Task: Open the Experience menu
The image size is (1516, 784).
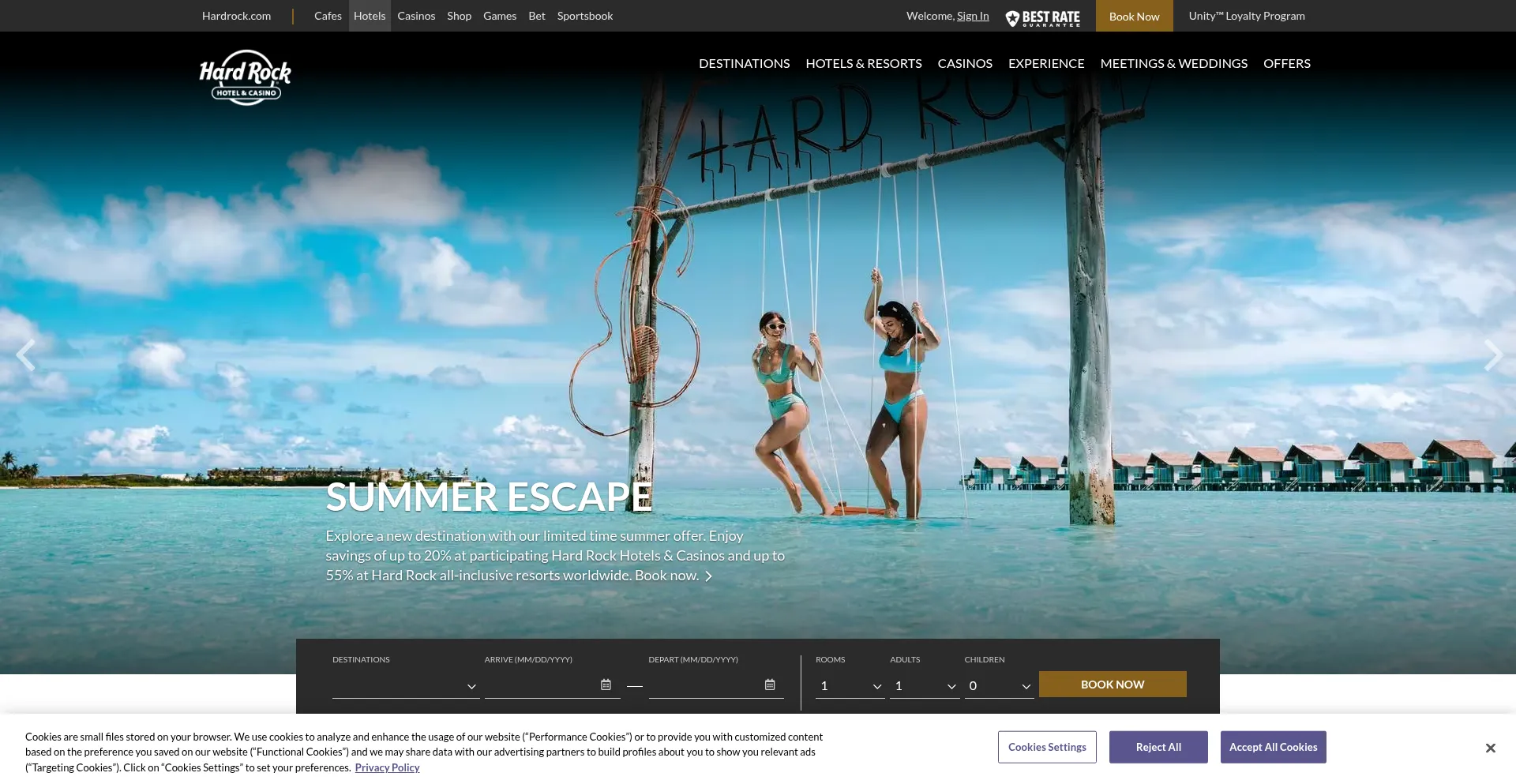Action: click(1046, 63)
